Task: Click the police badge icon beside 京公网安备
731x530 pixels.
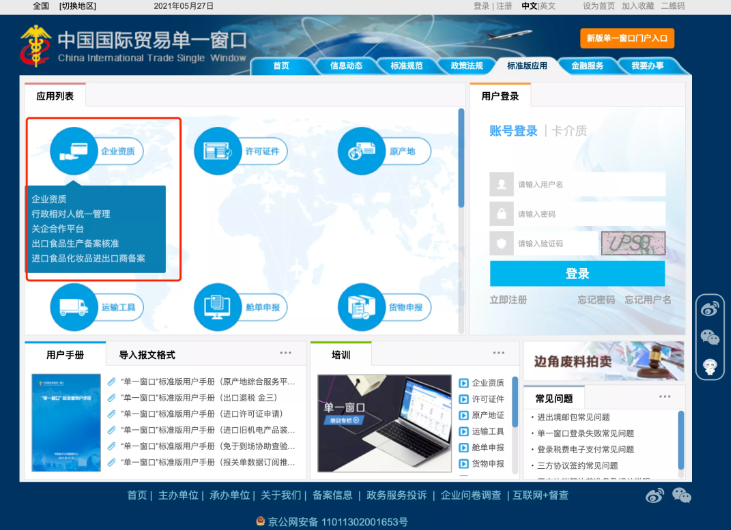Action: pyautogui.click(x=261, y=521)
